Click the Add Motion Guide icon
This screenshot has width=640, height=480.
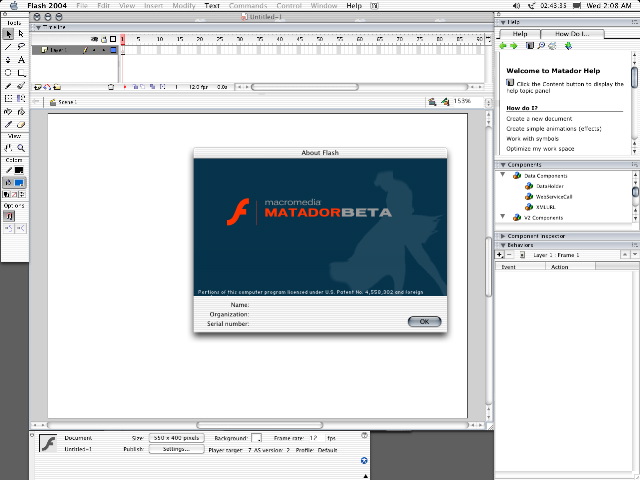coord(47,87)
